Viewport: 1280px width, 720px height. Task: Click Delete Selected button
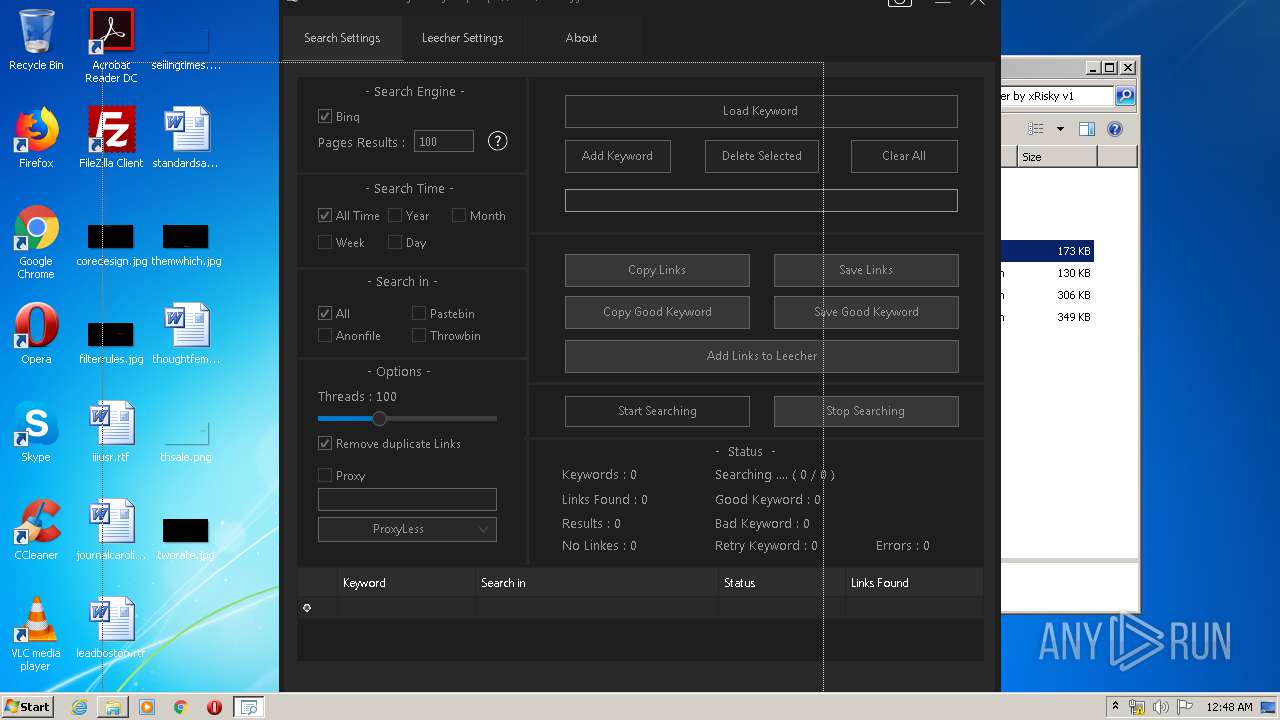(x=762, y=156)
